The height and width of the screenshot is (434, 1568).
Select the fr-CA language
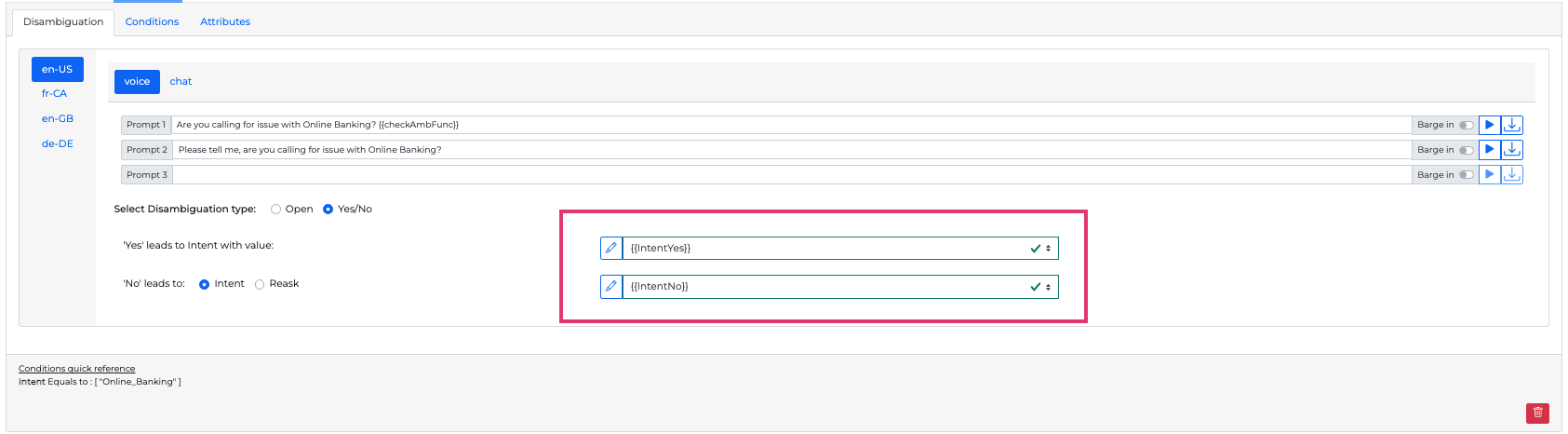pyautogui.click(x=54, y=93)
